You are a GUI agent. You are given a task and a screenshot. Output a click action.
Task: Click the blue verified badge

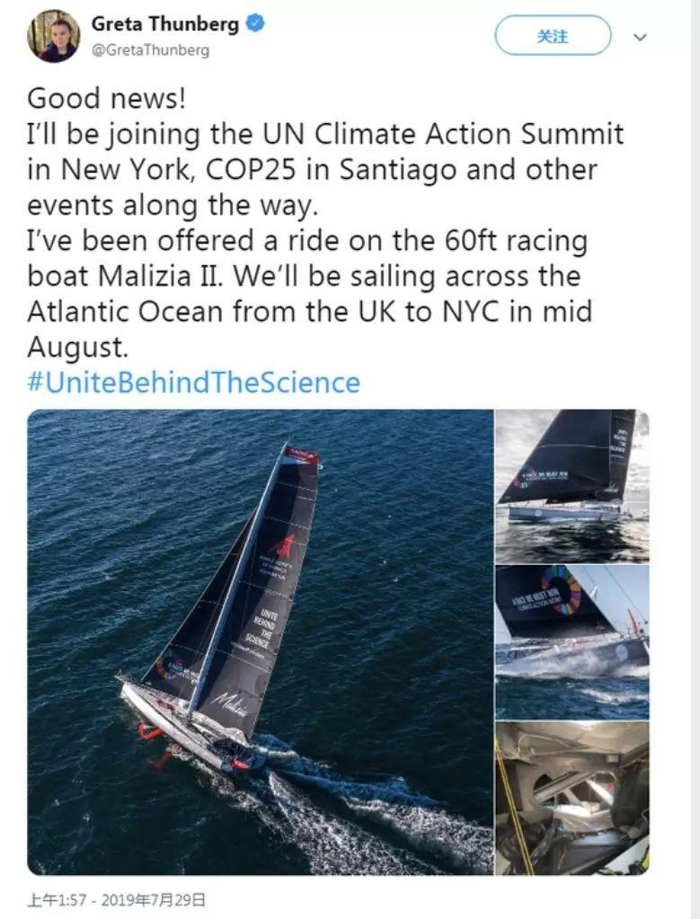pyautogui.click(x=255, y=23)
